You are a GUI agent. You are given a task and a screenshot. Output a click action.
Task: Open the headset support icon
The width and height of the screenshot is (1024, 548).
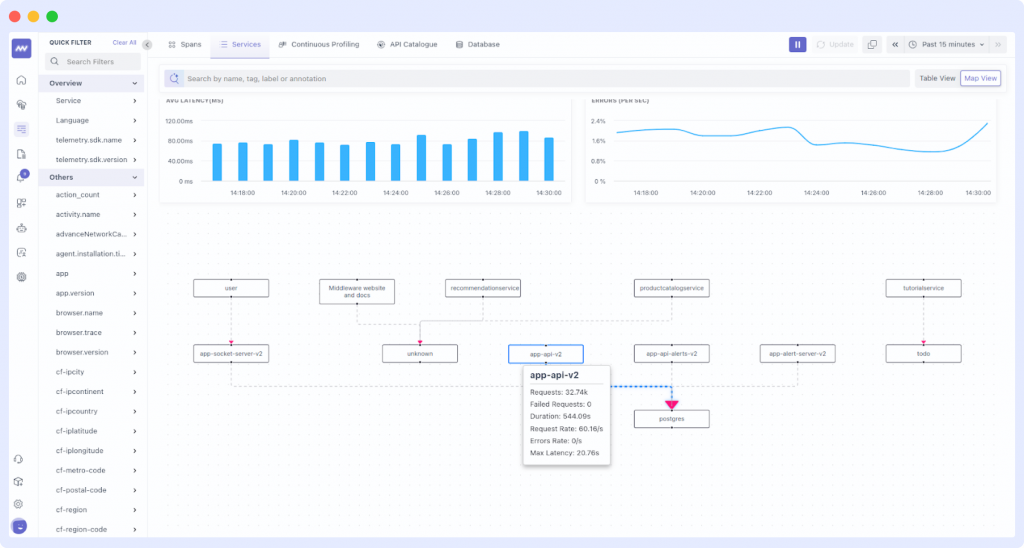[19, 459]
